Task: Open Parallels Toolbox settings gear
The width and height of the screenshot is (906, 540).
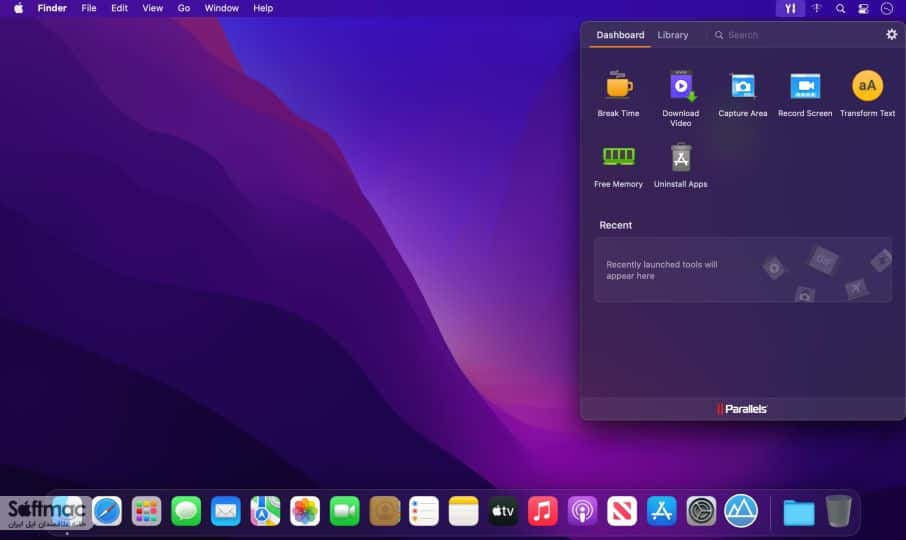Action: click(892, 35)
